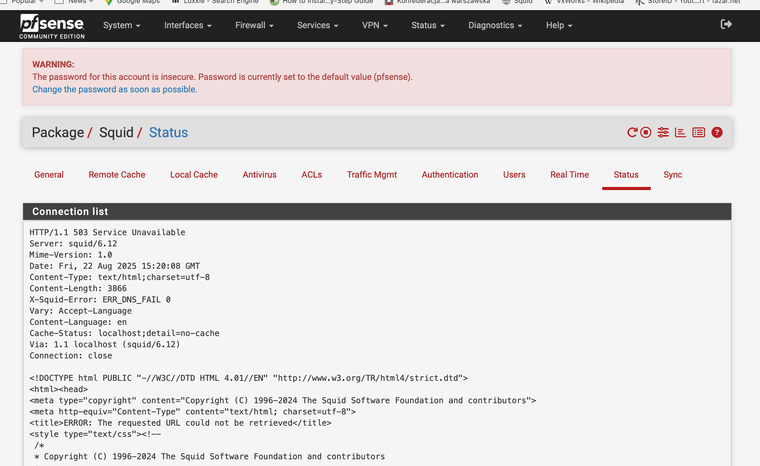Click the '* Copyright (C) 1996-2024' comment line

[209, 456]
